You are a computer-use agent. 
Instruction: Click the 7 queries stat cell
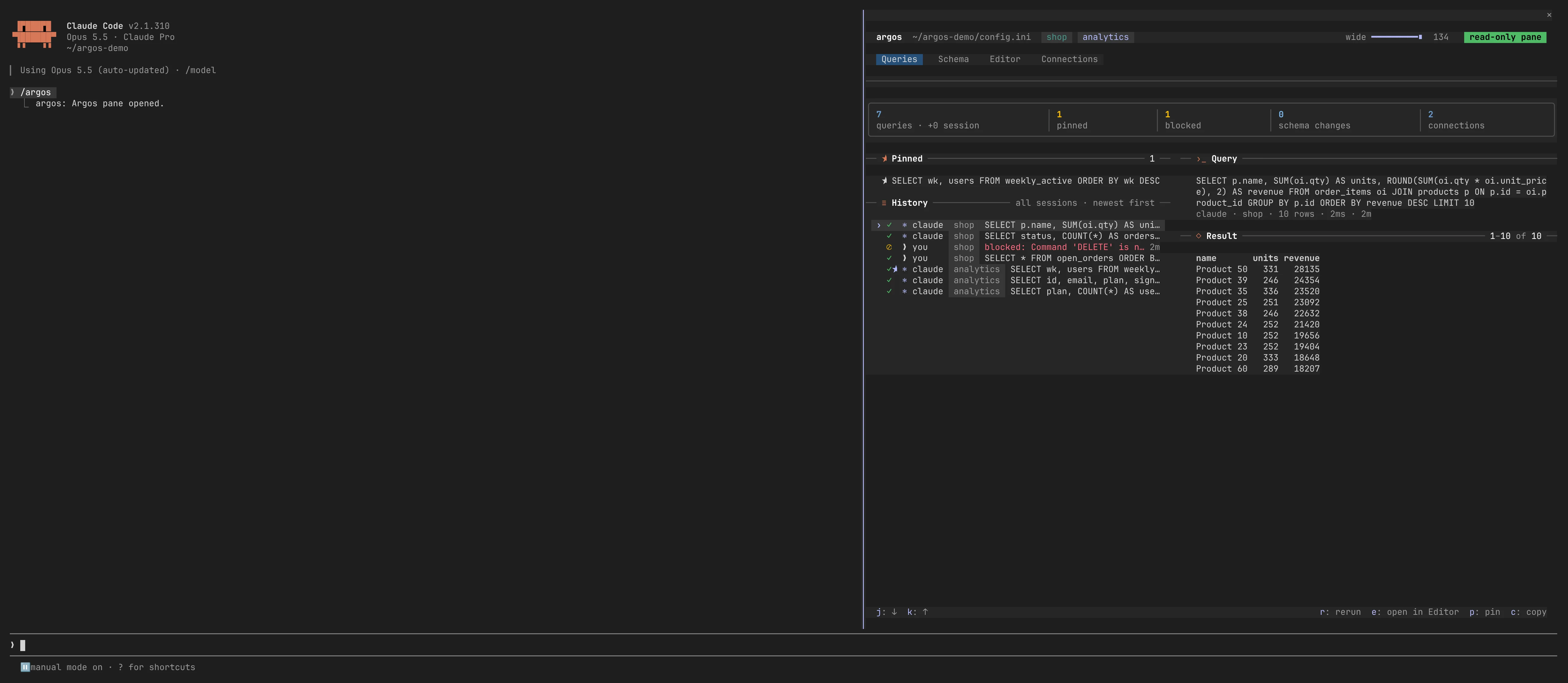coord(959,120)
